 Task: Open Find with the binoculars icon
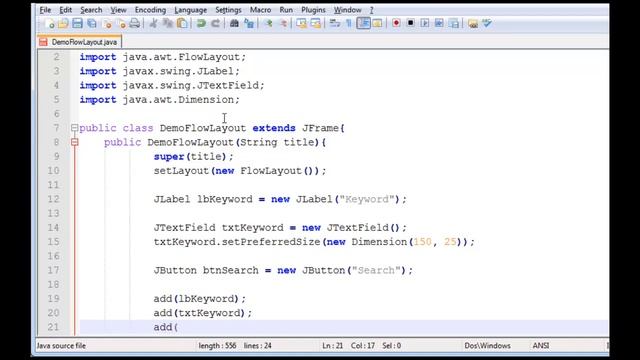pos(234,23)
